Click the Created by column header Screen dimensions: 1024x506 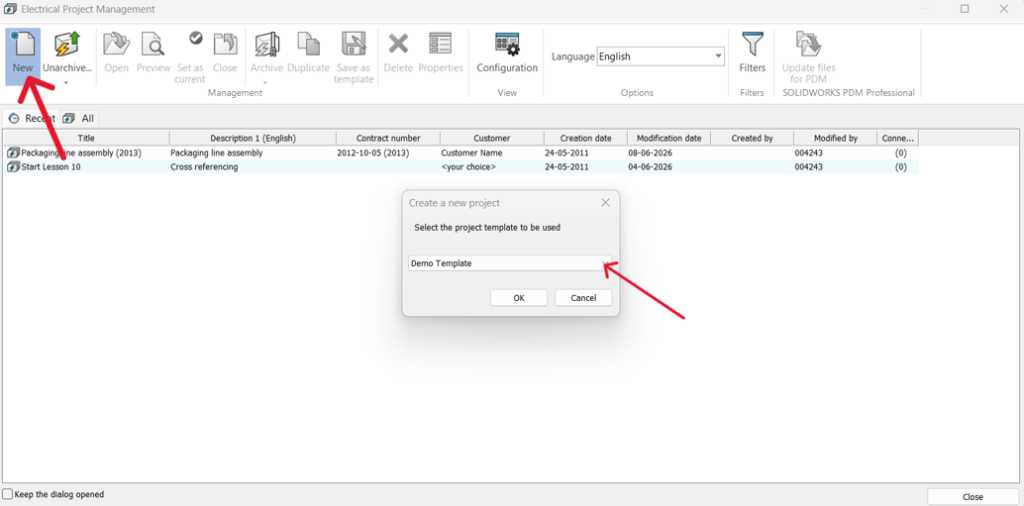tap(752, 138)
